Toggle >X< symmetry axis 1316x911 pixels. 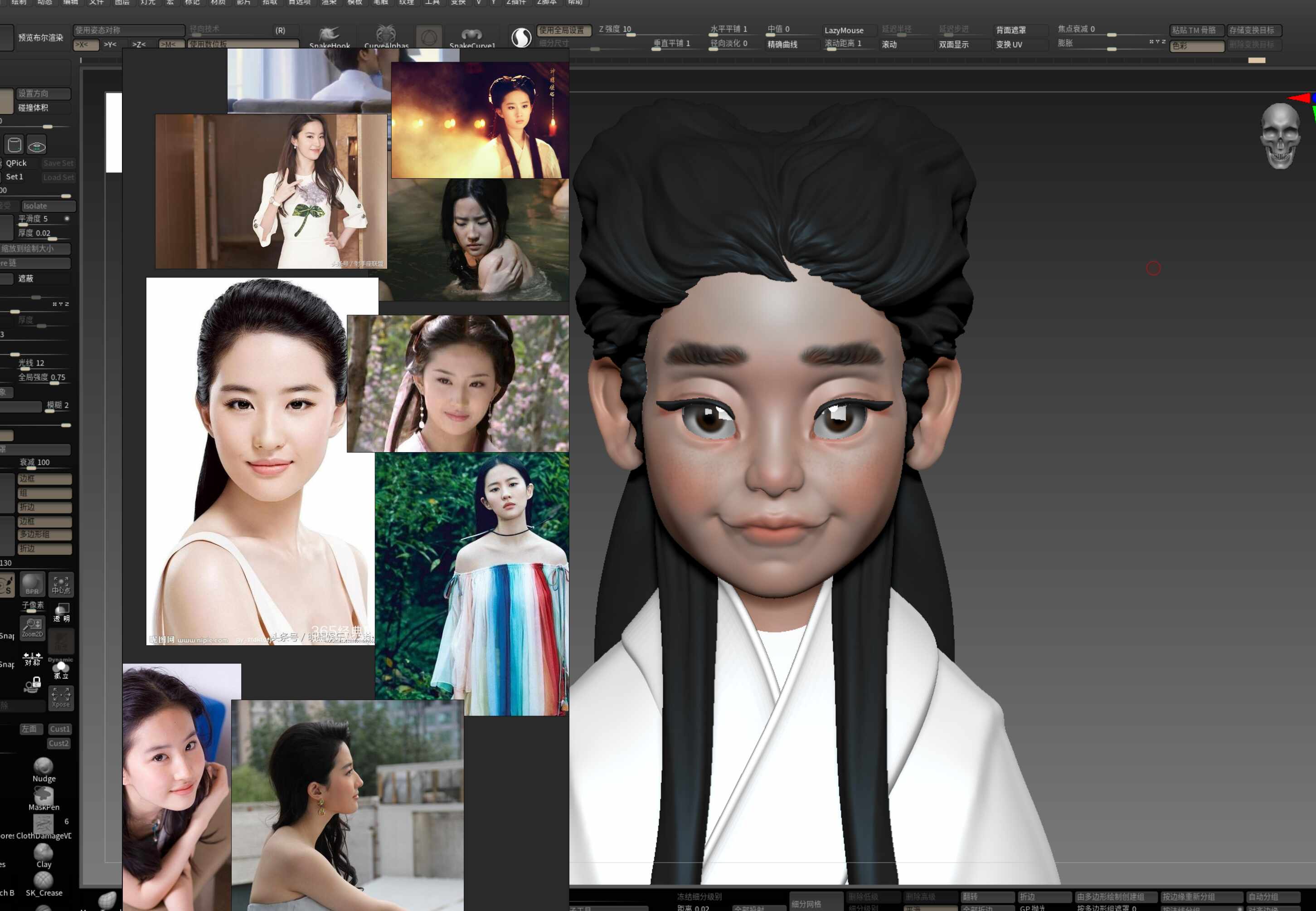[86, 44]
